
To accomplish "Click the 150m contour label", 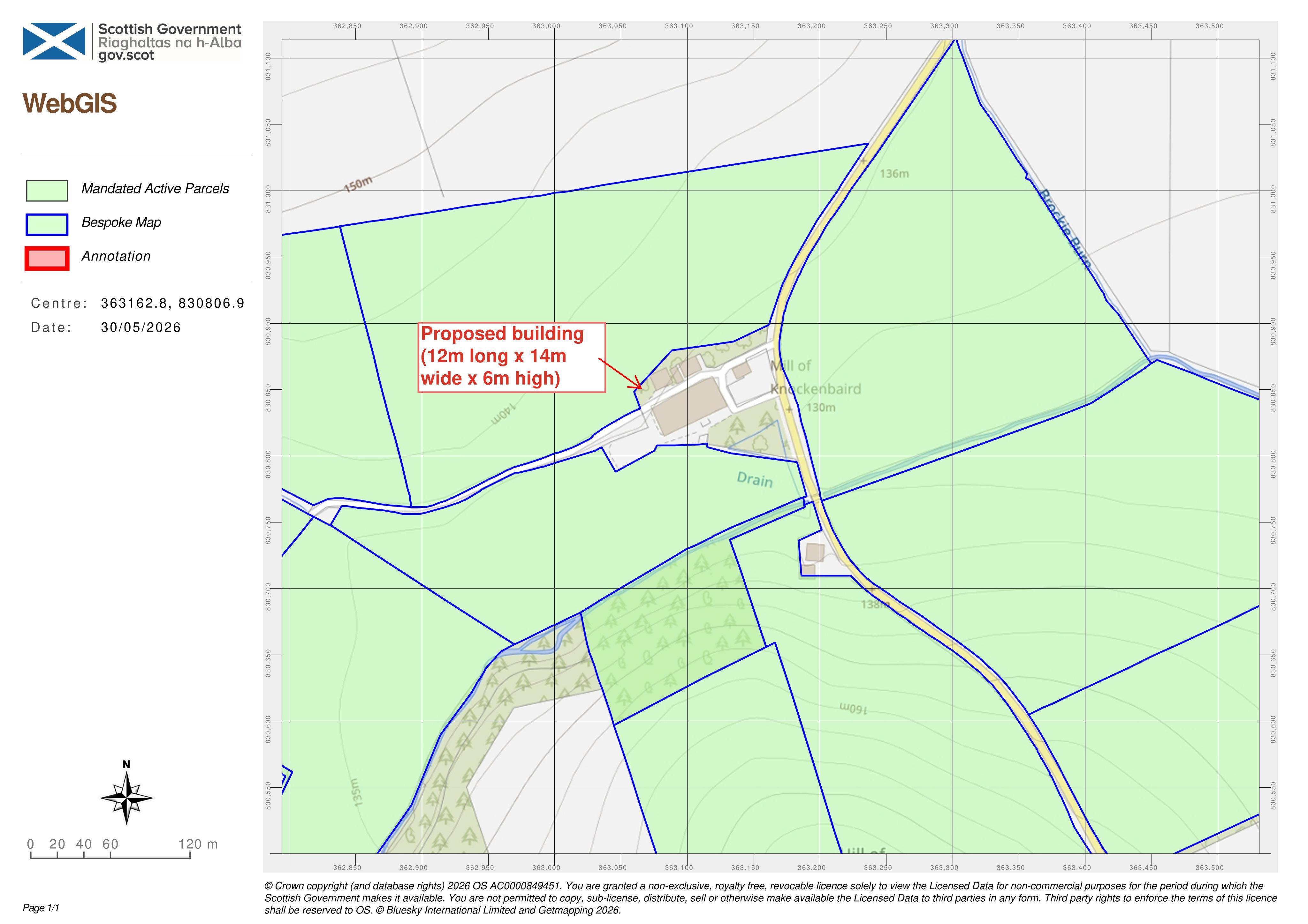I will click(358, 184).
